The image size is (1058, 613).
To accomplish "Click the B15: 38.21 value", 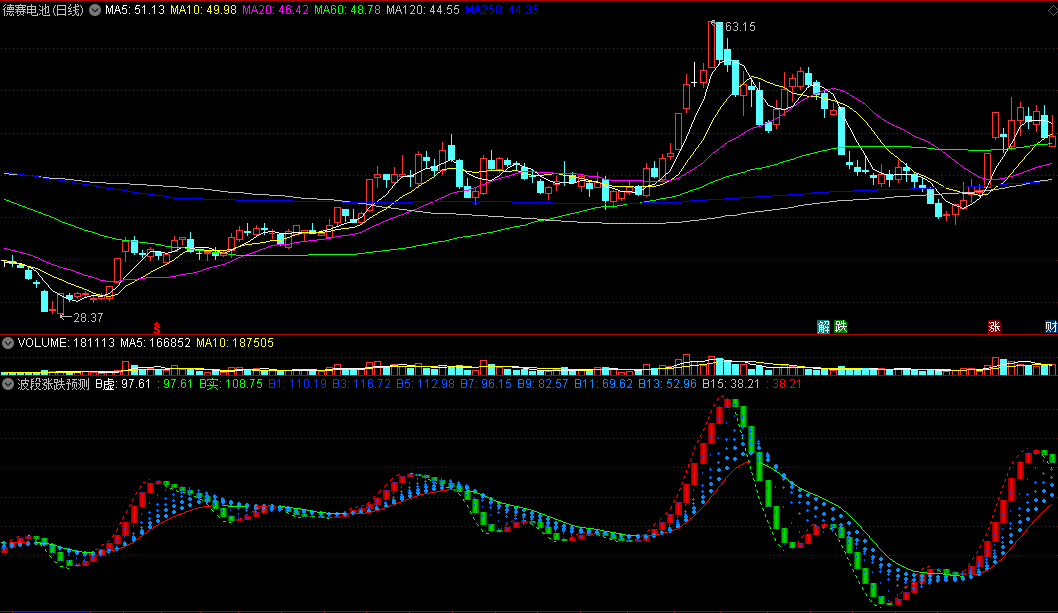I will click(731, 384).
